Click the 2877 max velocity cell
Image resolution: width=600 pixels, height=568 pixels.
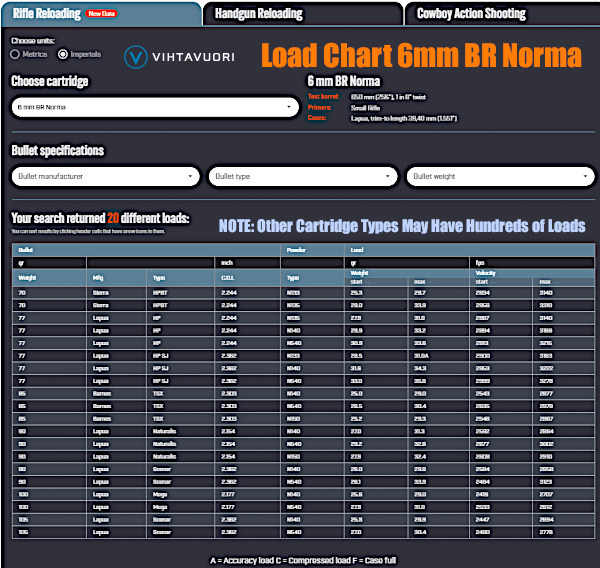(x=563, y=394)
